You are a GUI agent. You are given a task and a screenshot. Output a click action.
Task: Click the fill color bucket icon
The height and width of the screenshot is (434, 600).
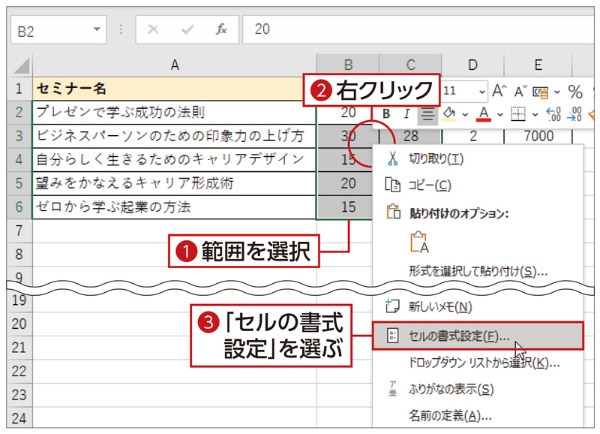point(449,114)
